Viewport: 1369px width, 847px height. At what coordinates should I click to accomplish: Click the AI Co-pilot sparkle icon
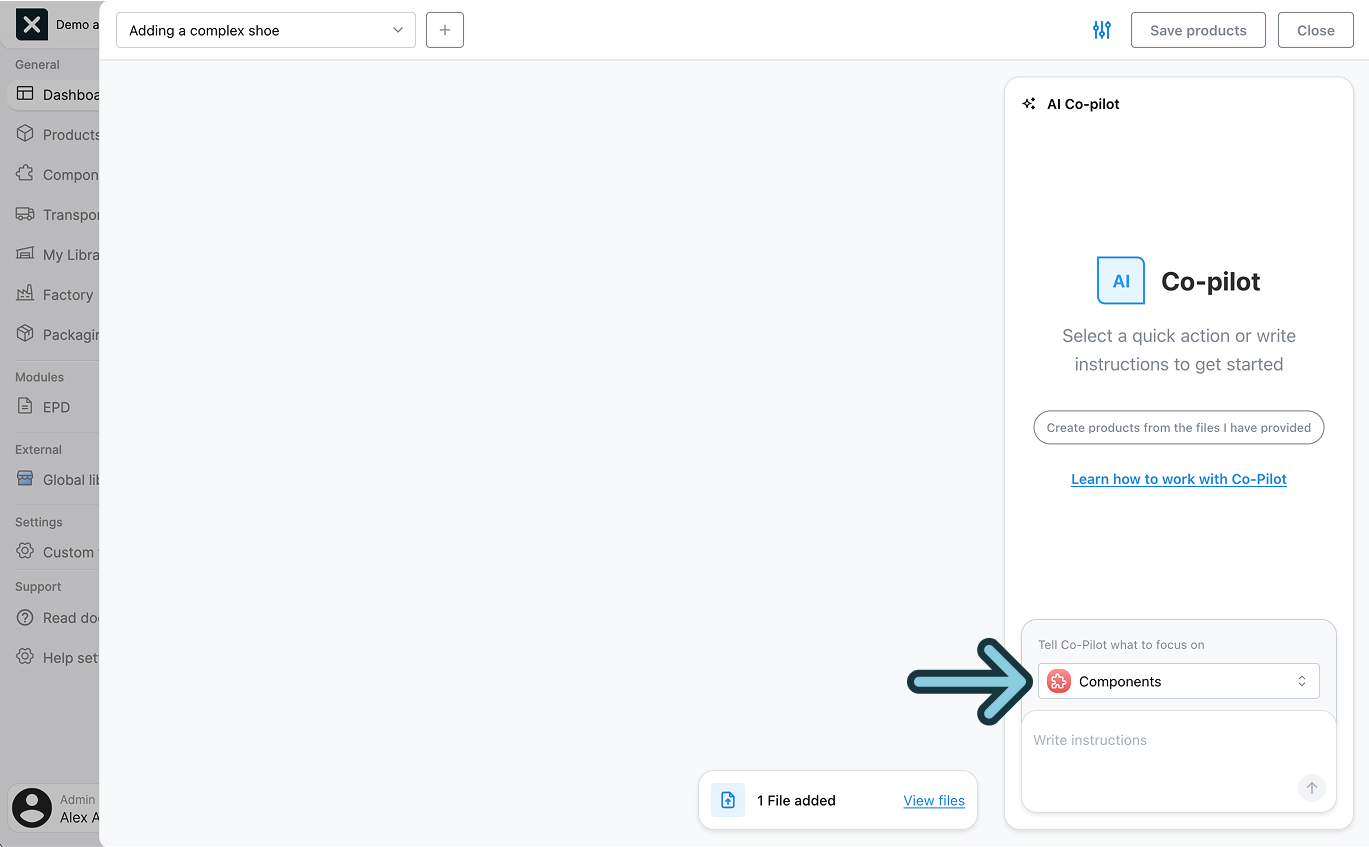tap(1028, 103)
